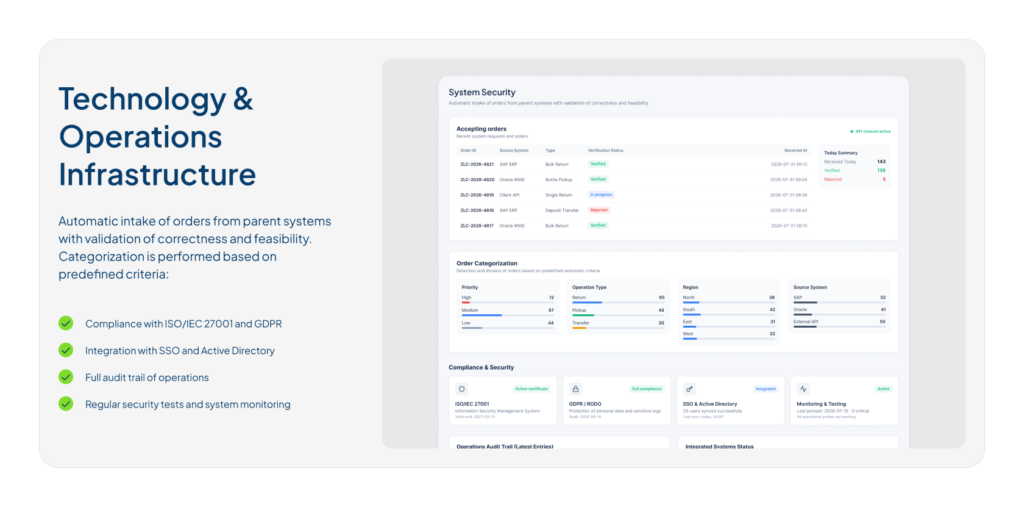The image size is (1024, 507).
Task: Click the green checkmark beside SSO and Active Directory integration
Action: pyautogui.click(x=66, y=350)
